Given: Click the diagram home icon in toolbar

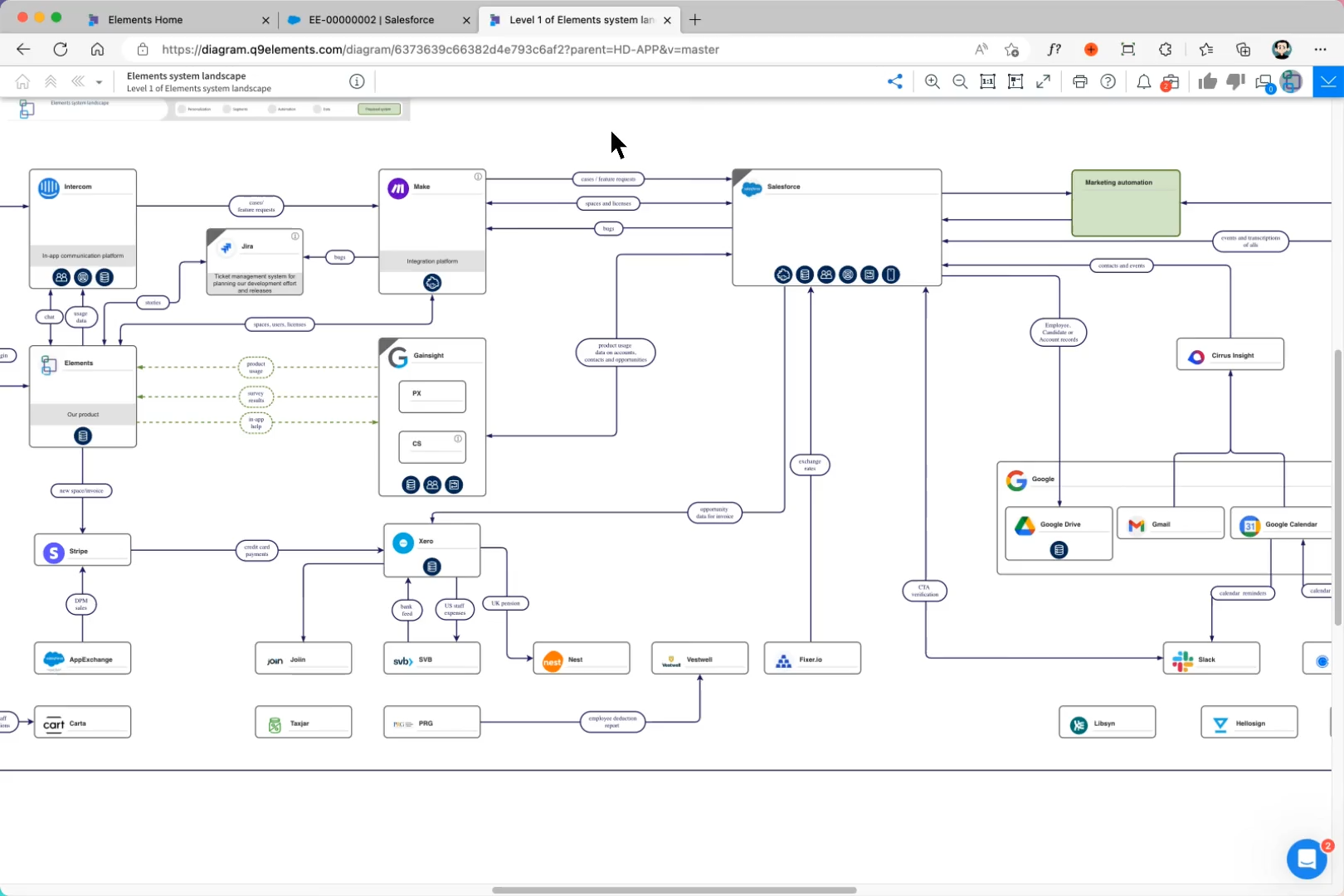Looking at the screenshot, I should click(23, 81).
